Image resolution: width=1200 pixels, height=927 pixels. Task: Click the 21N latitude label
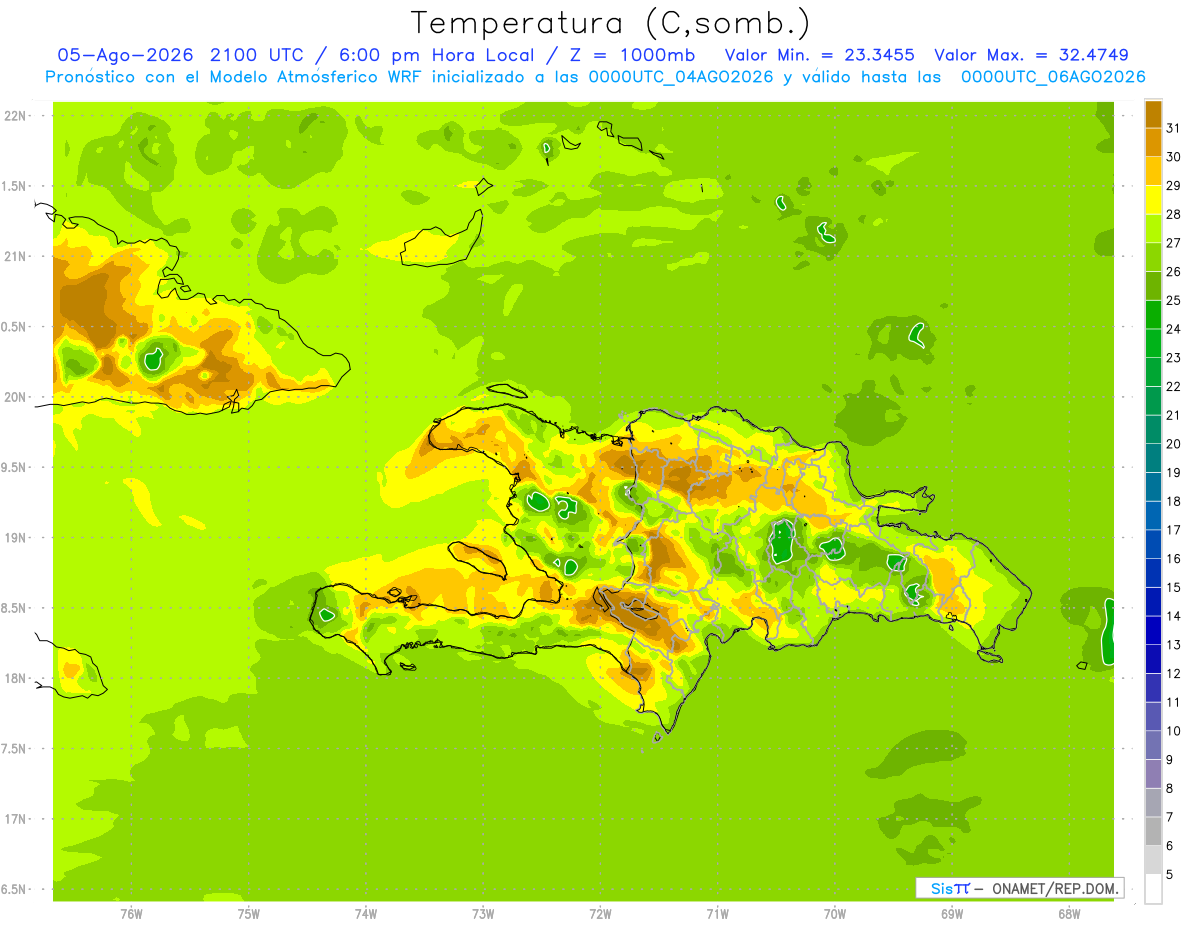[16, 256]
